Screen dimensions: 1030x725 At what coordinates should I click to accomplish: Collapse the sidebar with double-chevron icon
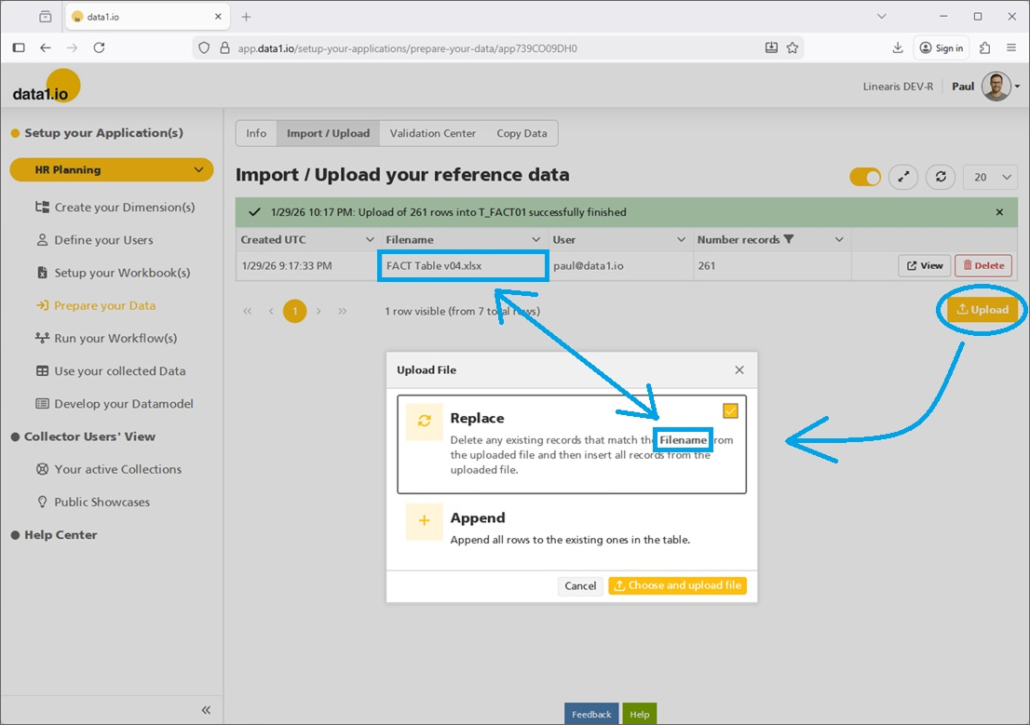[206, 710]
